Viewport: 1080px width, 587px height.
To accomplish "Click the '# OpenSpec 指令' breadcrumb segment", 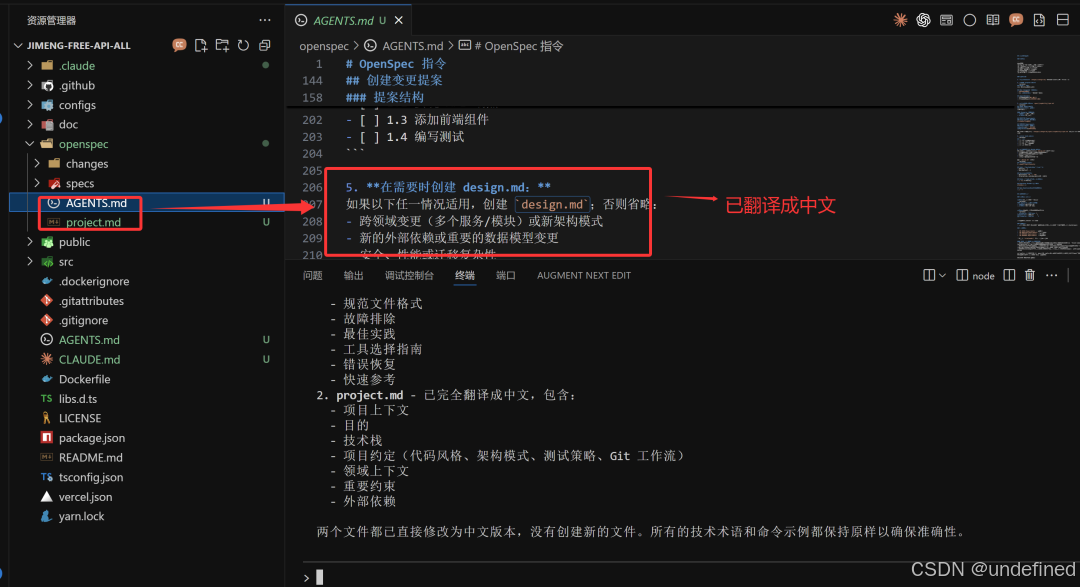I will tap(519, 46).
